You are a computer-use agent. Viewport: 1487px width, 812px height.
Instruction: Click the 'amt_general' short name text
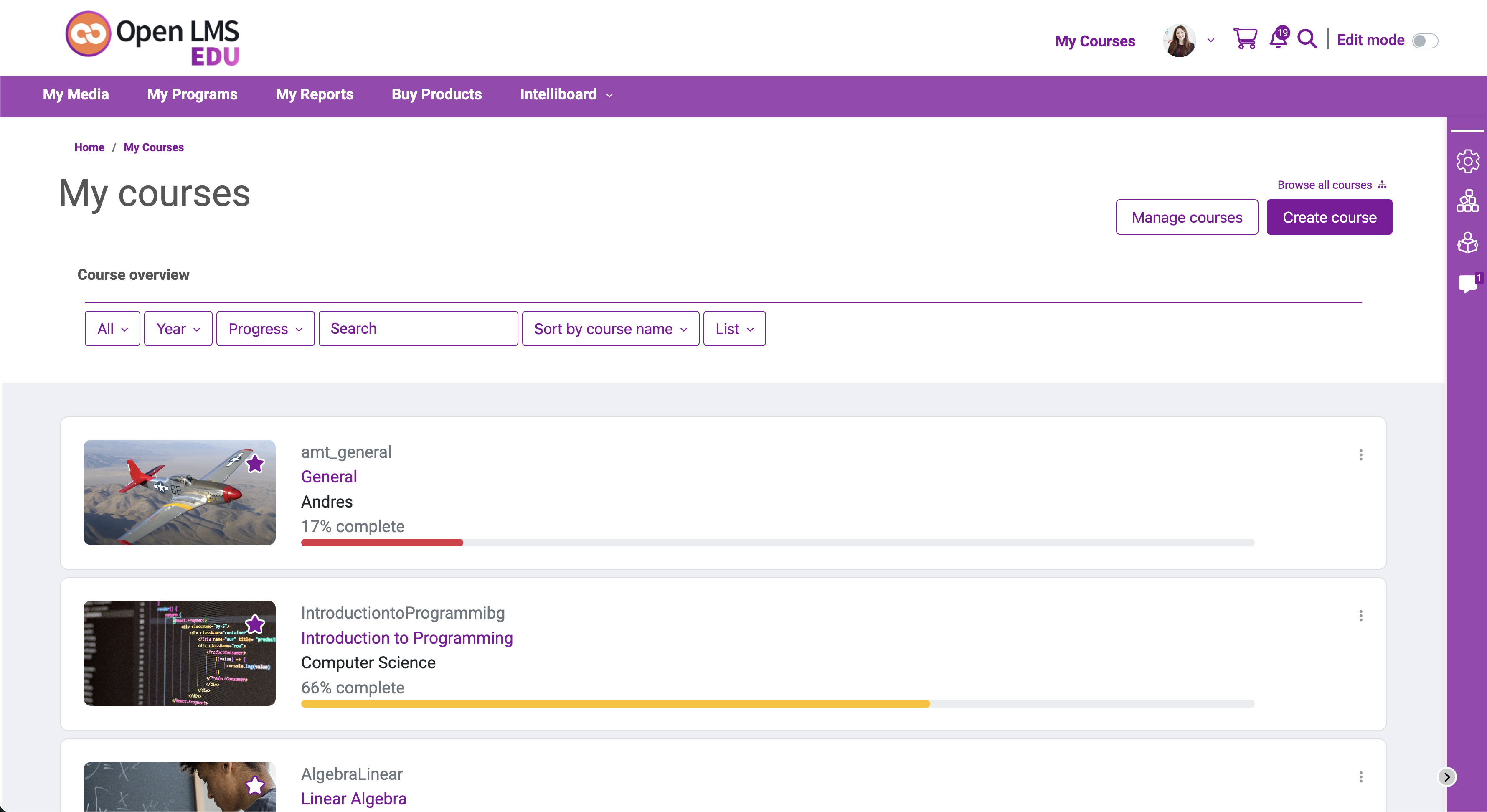tap(346, 452)
